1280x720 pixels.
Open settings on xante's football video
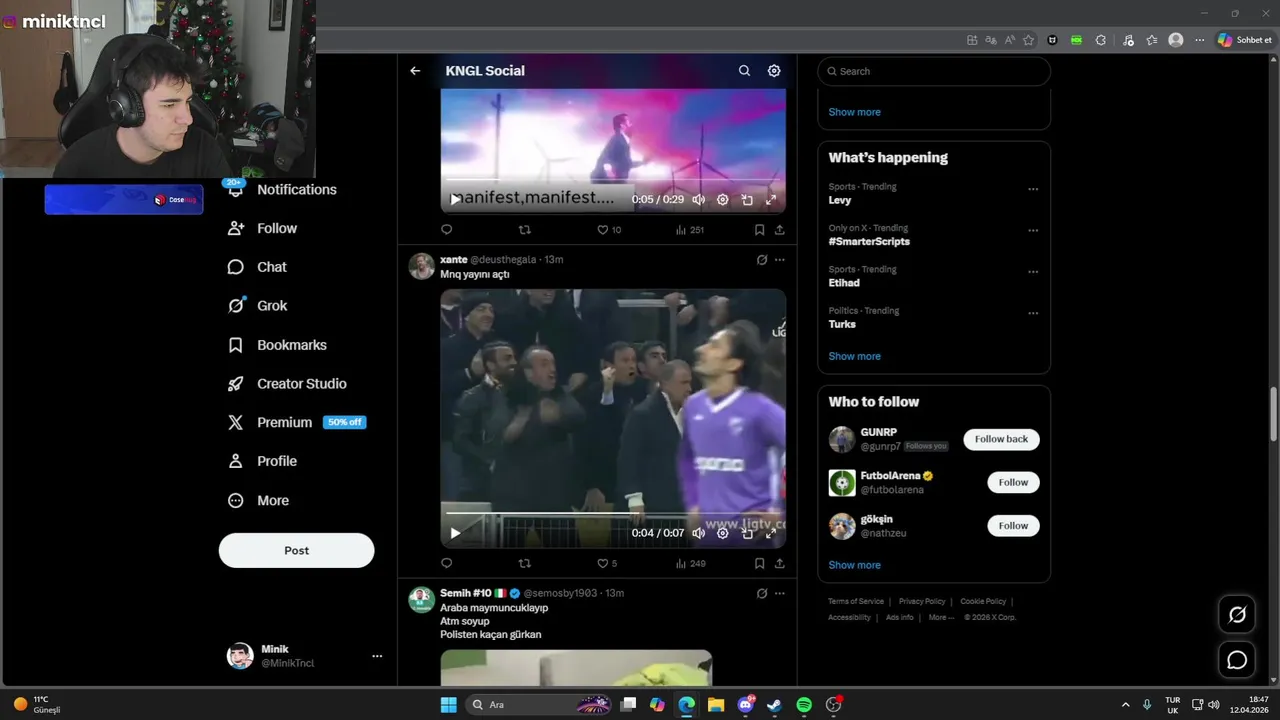point(723,533)
